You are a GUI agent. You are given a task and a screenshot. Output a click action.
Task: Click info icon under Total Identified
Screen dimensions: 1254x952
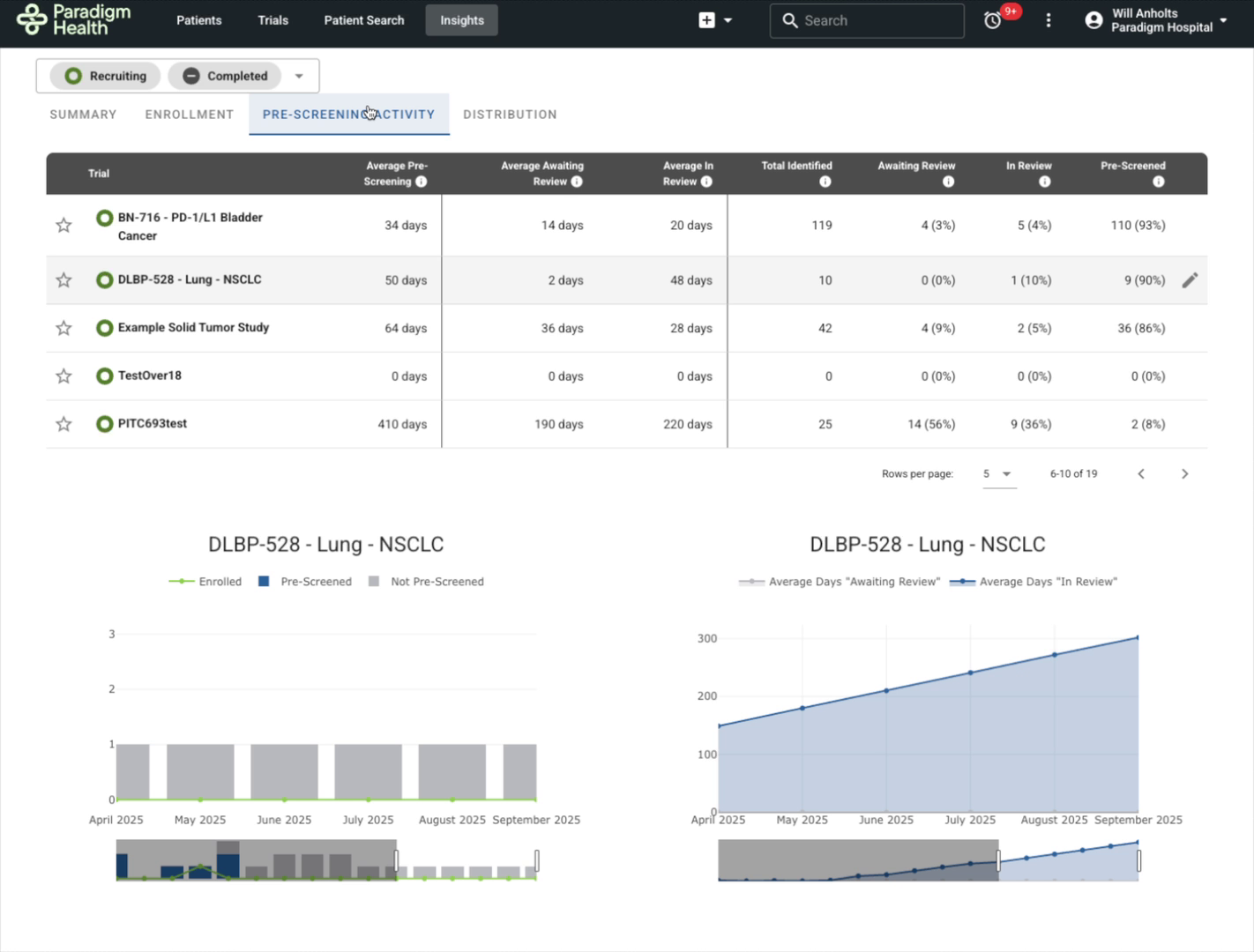(x=825, y=182)
